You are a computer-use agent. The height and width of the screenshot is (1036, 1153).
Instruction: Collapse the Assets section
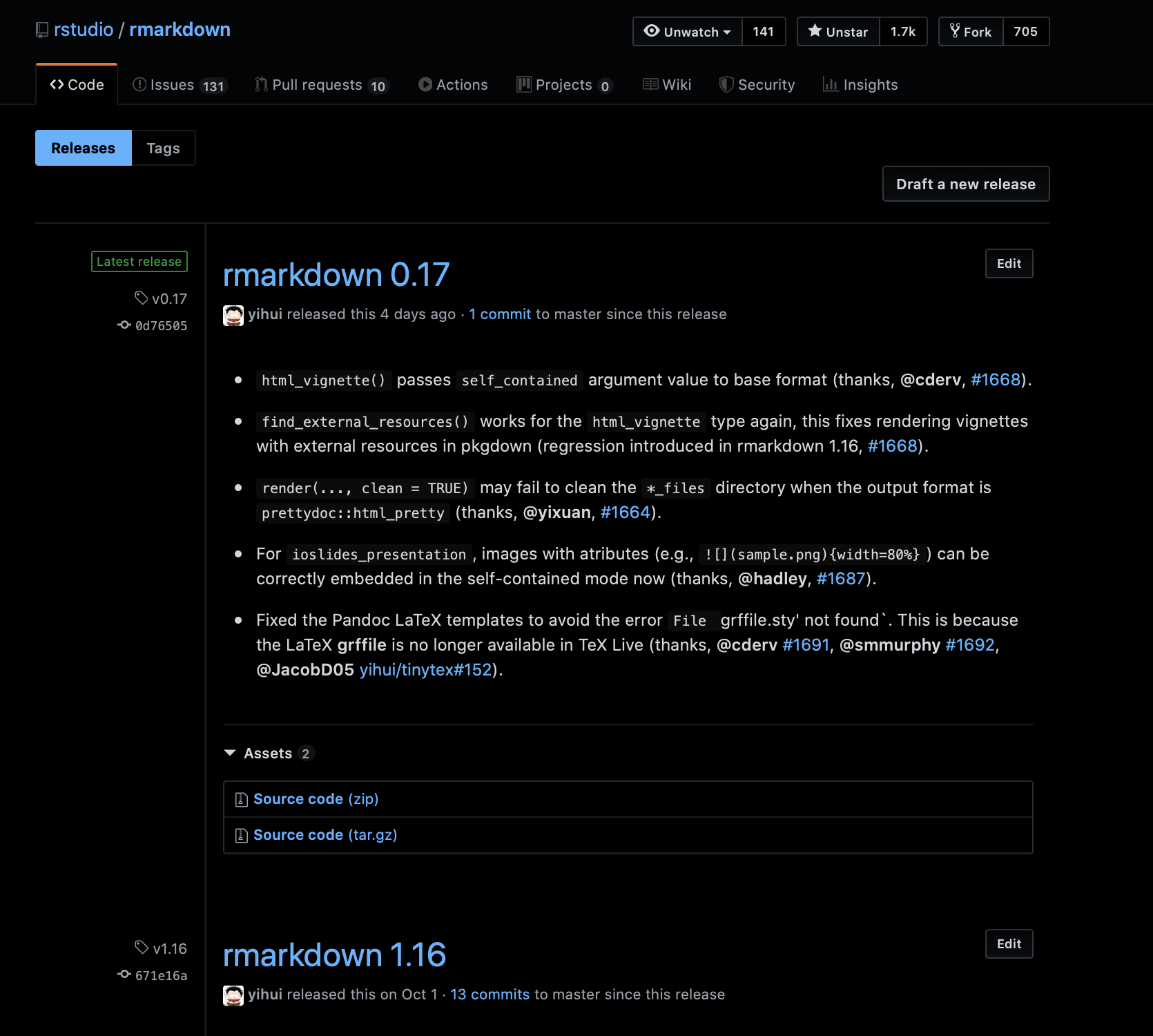(x=230, y=753)
